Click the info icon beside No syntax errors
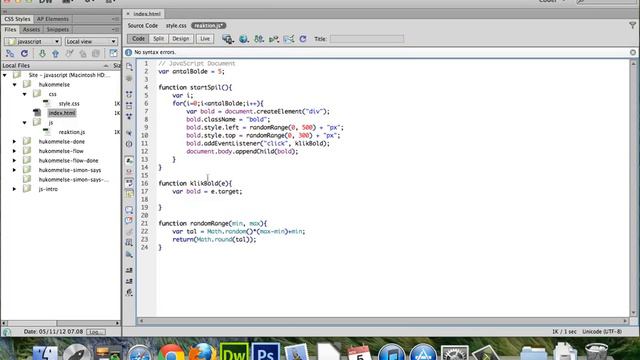Screen dimensions: 640x360 click(x=129, y=52)
